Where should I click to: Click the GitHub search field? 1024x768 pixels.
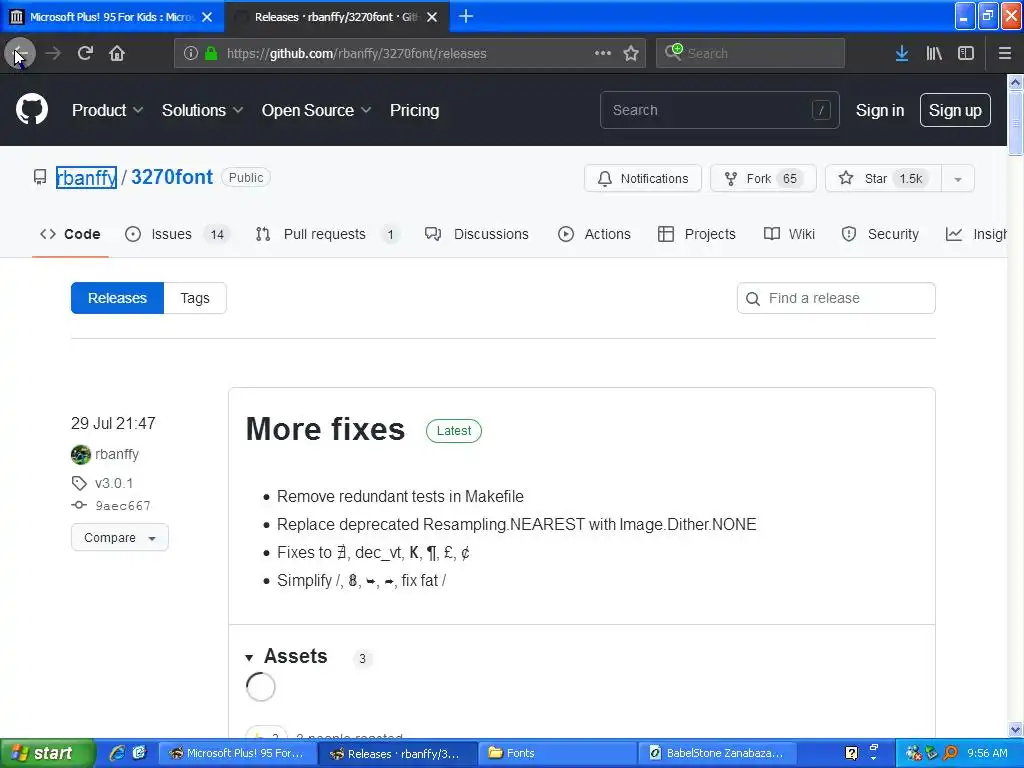point(719,110)
